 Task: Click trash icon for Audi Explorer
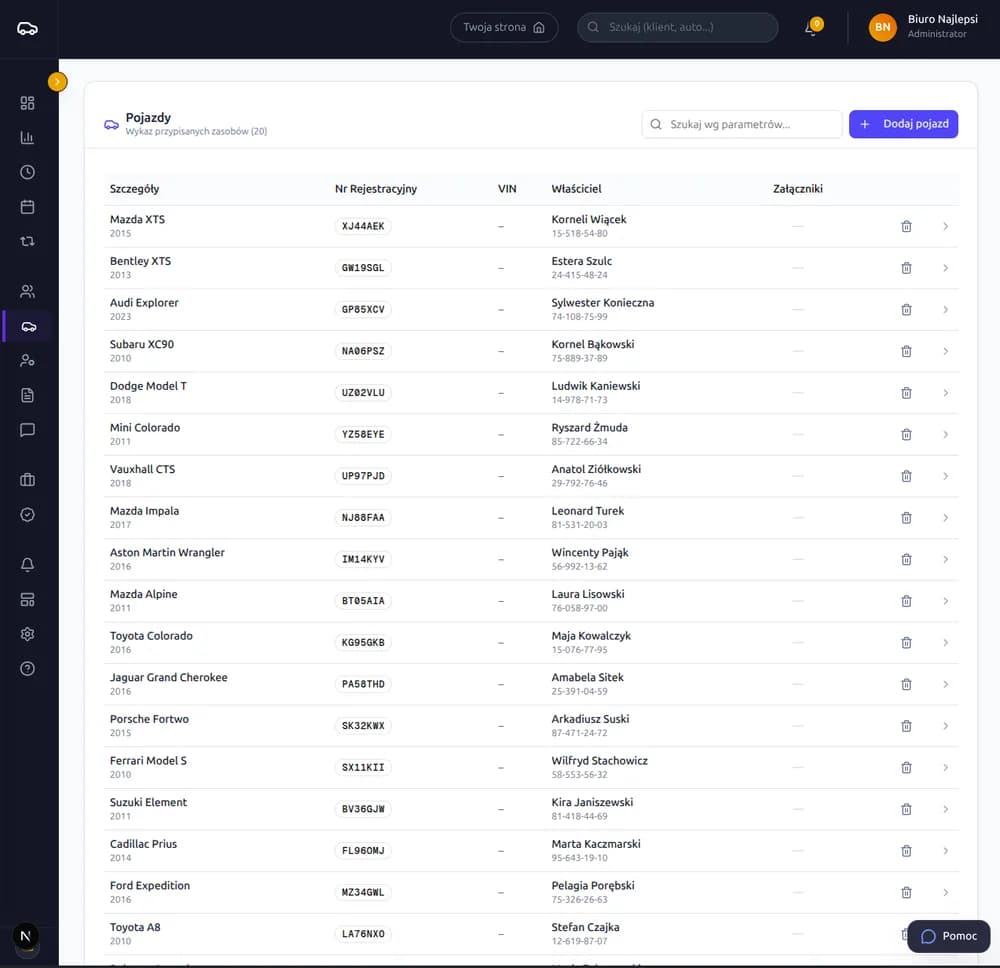point(906,310)
